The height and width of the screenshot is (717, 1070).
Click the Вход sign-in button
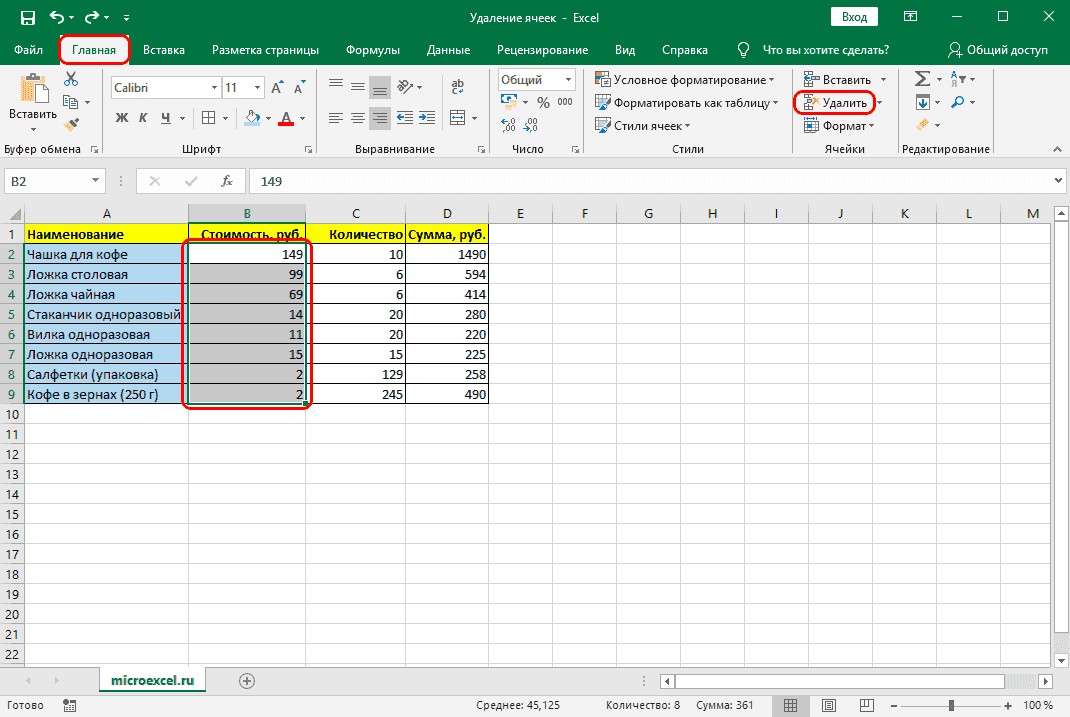tap(854, 18)
